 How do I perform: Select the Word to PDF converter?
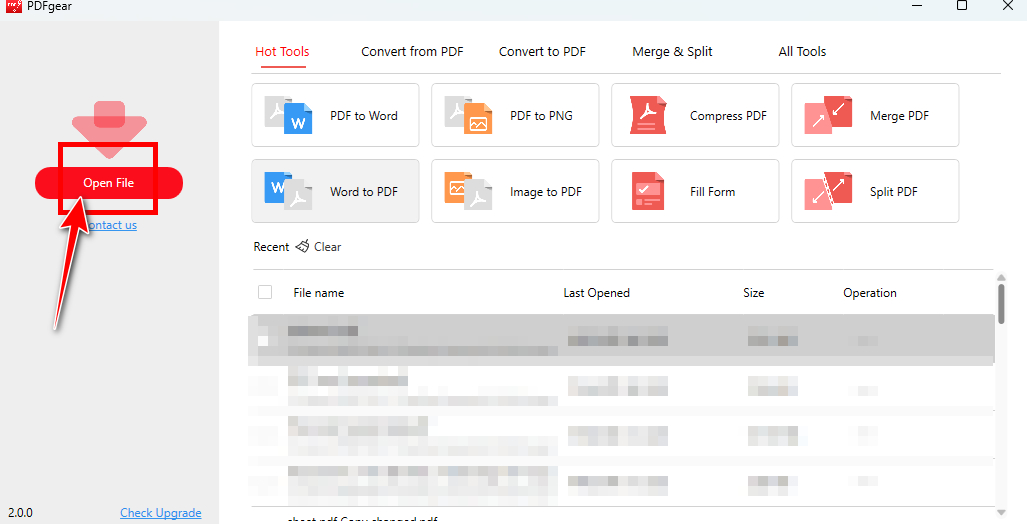click(335, 191)
